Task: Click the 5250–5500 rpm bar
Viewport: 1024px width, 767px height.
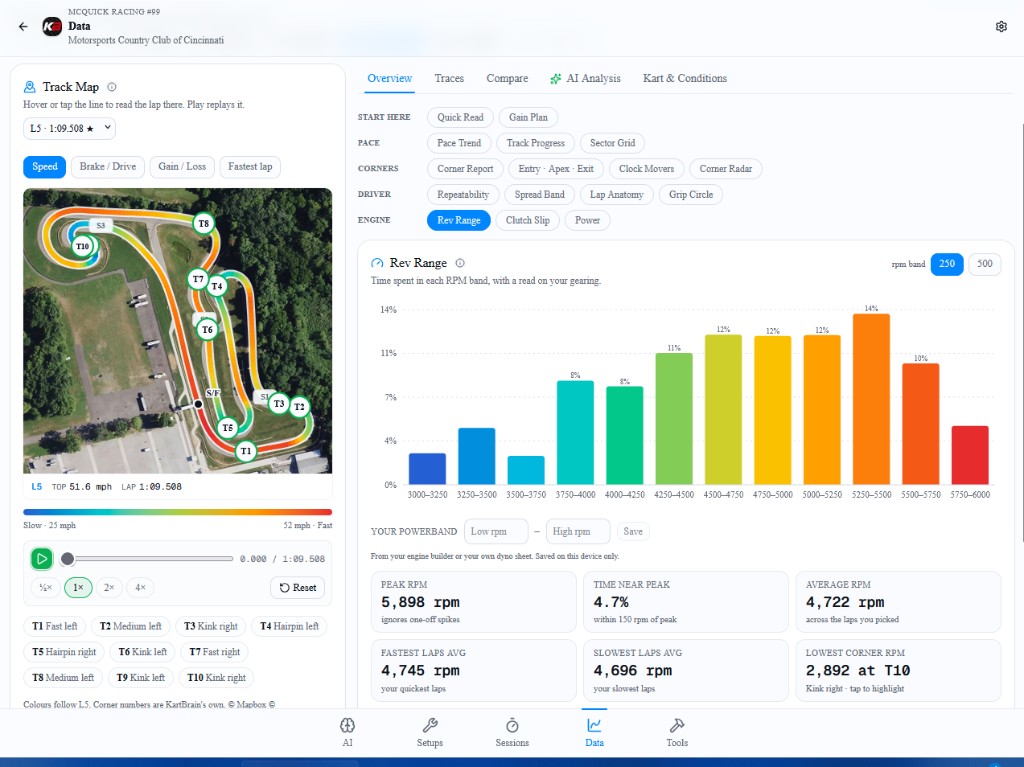Action: coord(871,399)
